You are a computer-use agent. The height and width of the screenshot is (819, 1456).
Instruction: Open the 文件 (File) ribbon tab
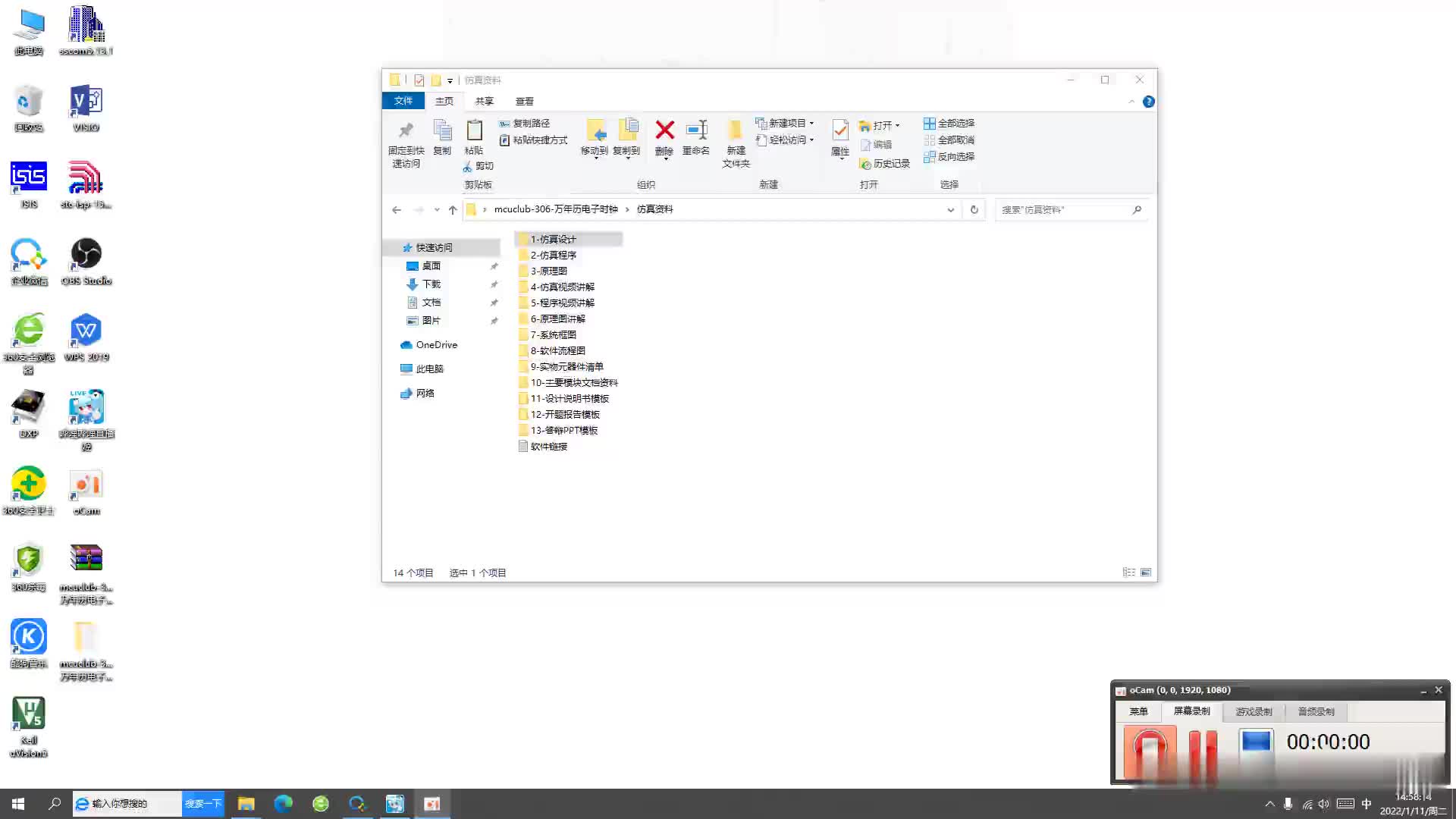(403, 102)
